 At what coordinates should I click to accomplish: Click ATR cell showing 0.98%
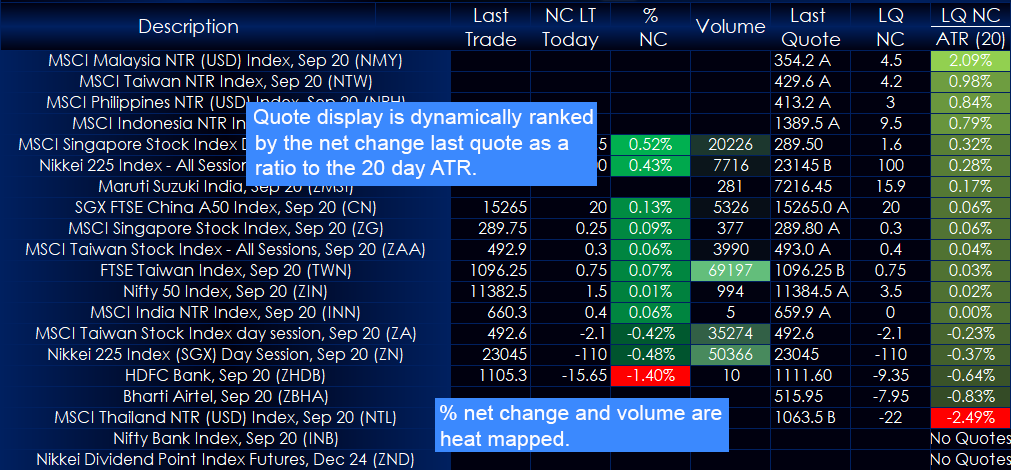(970, 82)
